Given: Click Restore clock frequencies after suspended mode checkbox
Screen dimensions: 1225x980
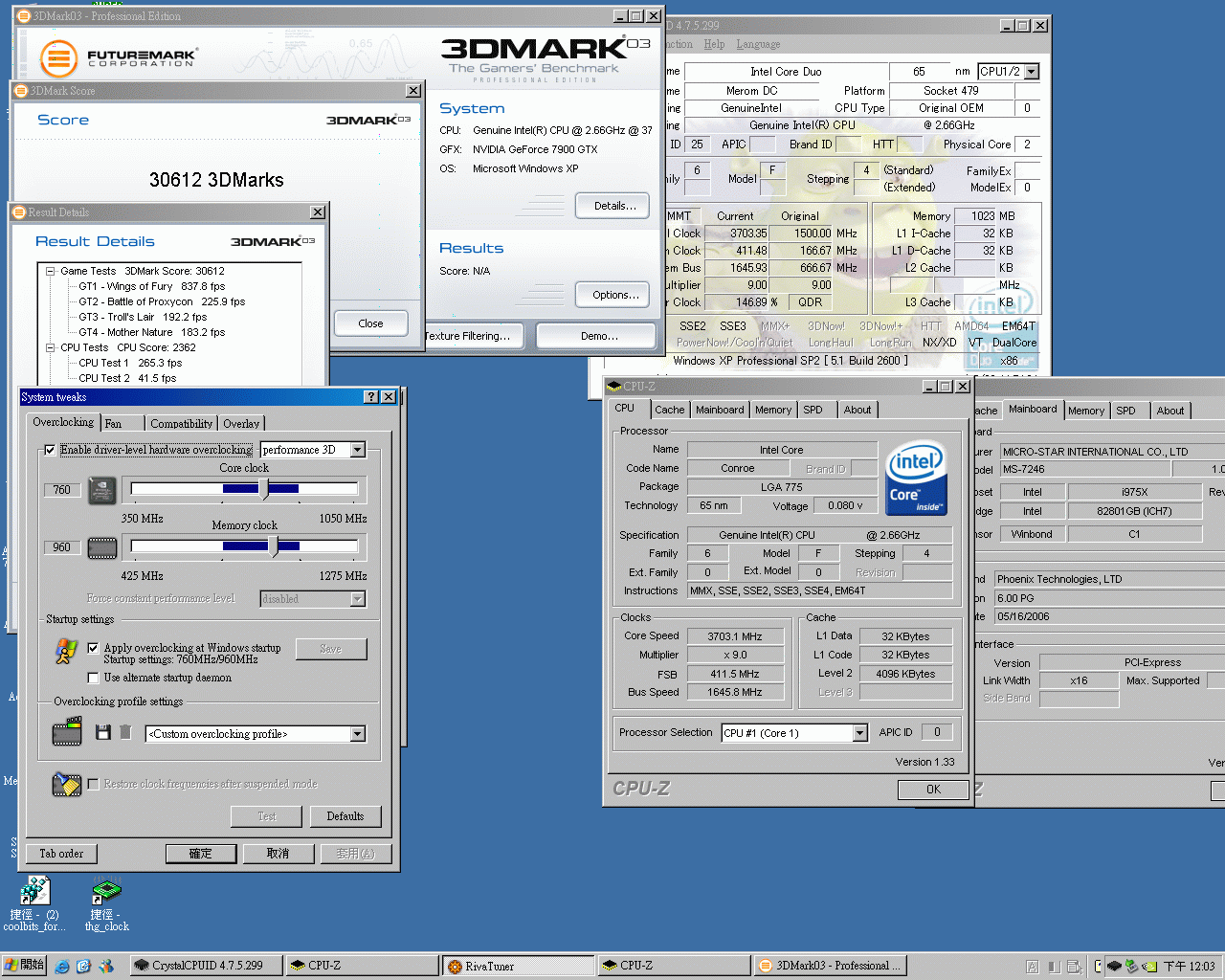Looking at the screenshot, I should point(93,784).
